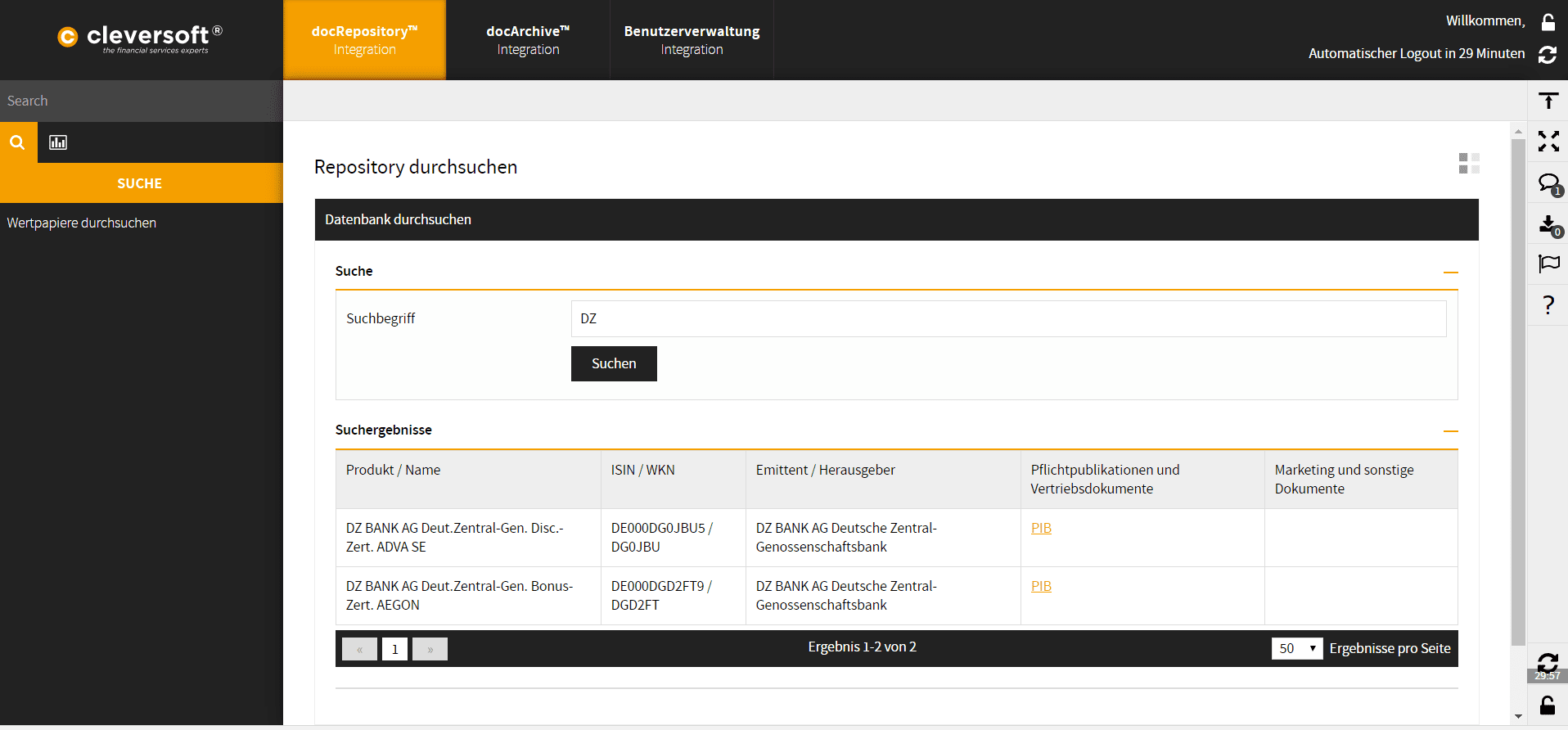
Task: Click the Ergebnis 1-2 von 2 text
Action: point(862,647)
